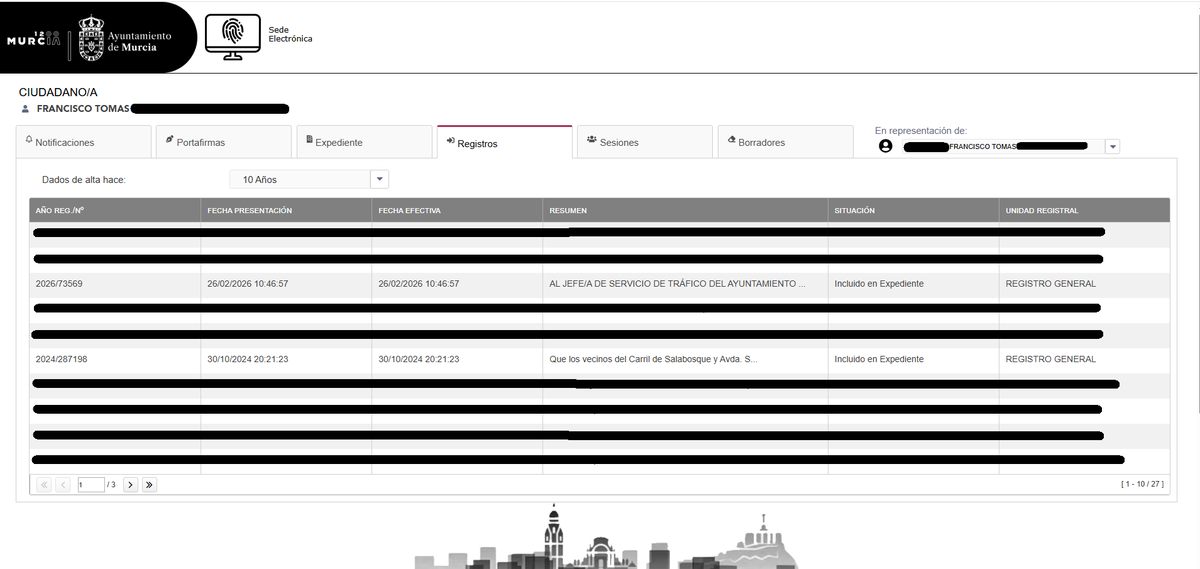Click the Sede Electrónica label
The image size is (1200, 569).
290,34
